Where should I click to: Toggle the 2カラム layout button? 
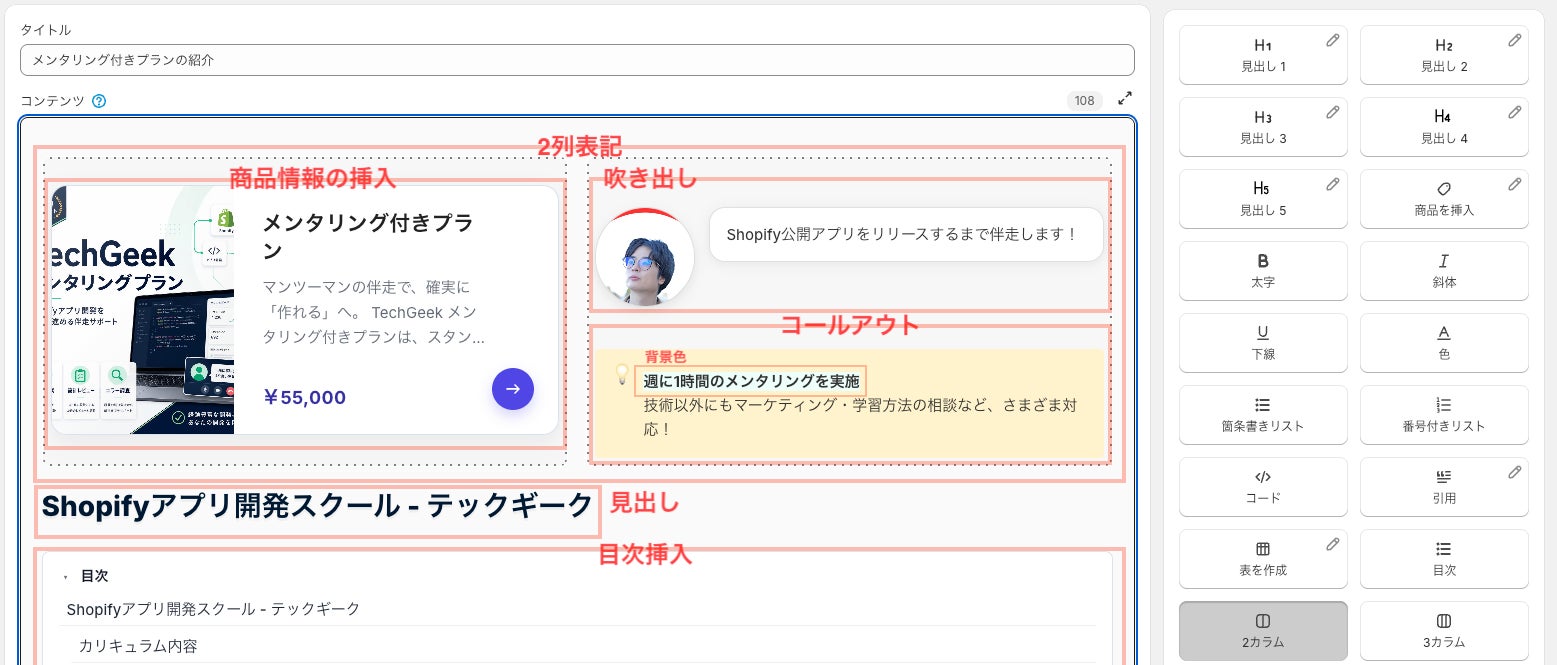click(x=1263, y=631)
